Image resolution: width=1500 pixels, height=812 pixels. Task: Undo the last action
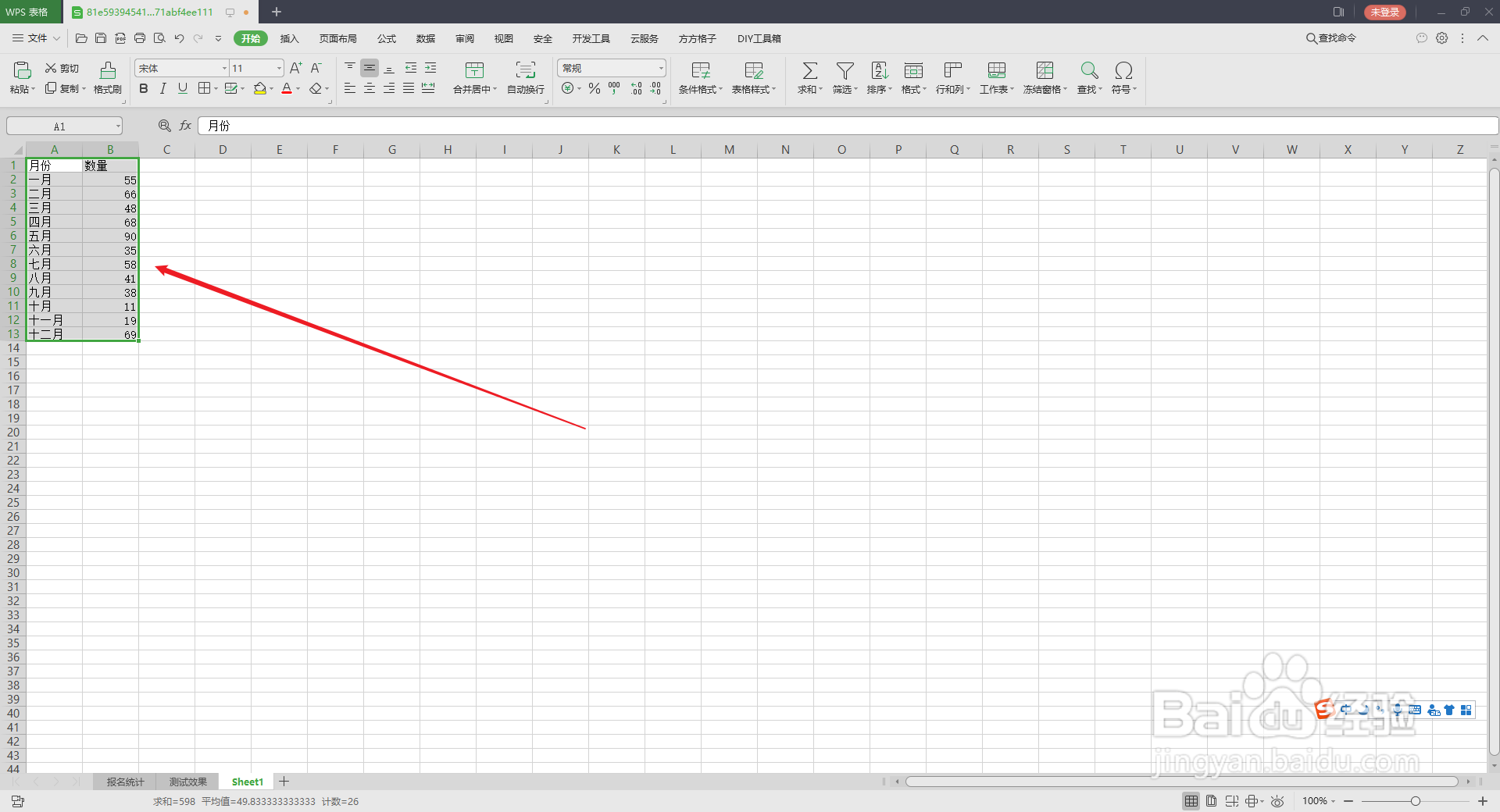[179, 38]
